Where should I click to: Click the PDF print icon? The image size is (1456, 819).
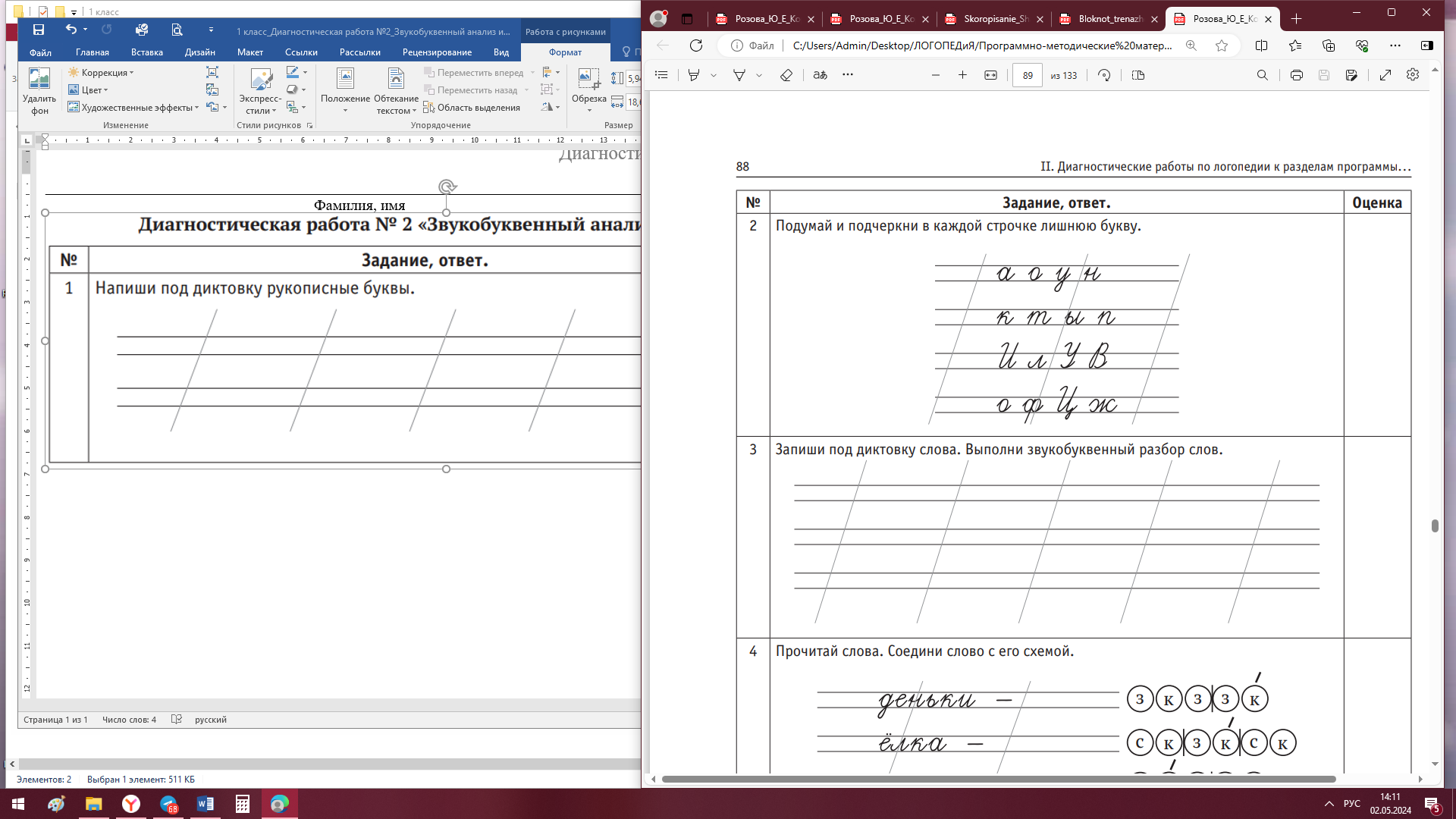pos(1296,75)
